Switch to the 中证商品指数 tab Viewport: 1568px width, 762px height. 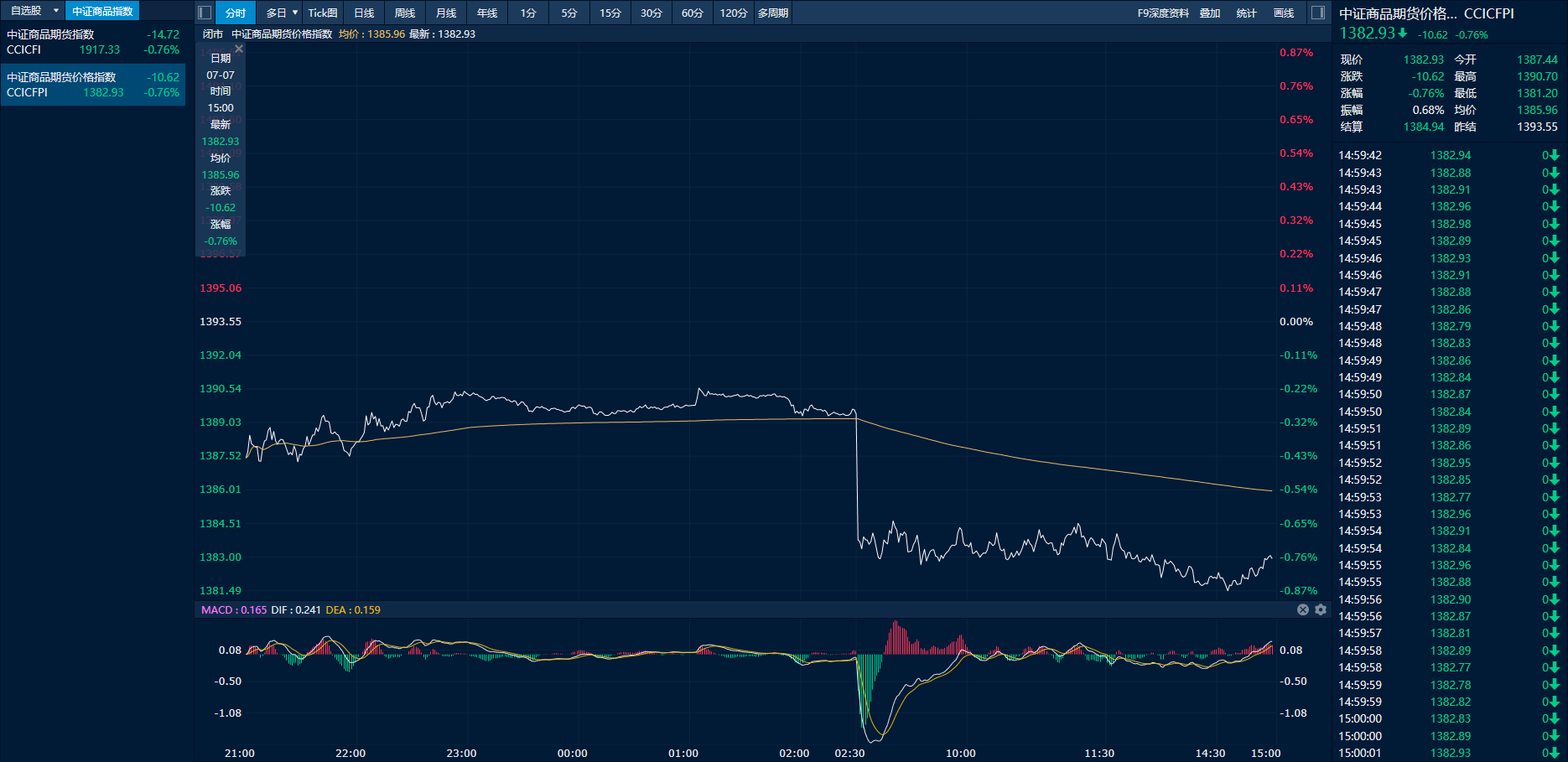102,11
